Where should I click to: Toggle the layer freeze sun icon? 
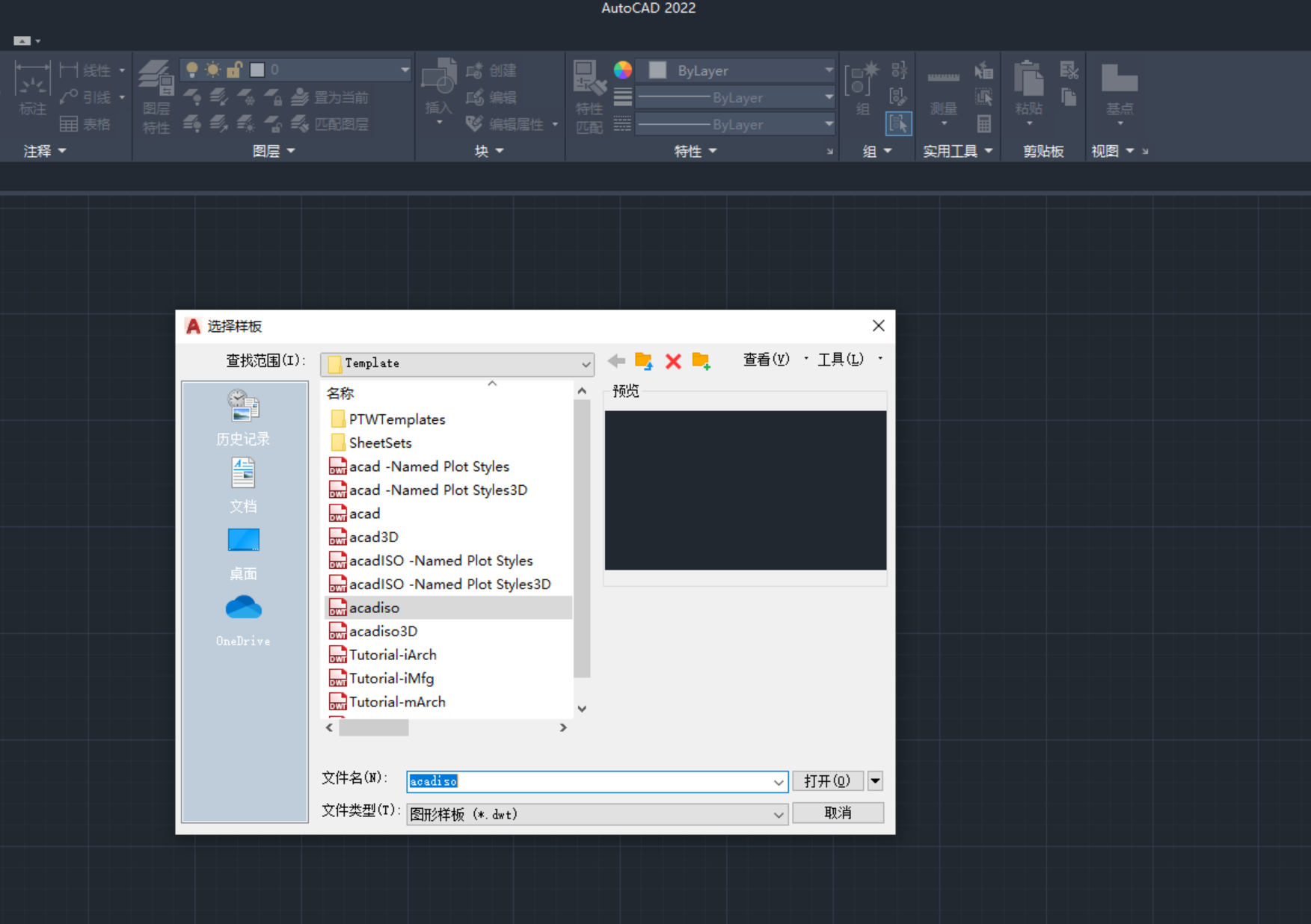pyautogui.click(x=213, y=70)
